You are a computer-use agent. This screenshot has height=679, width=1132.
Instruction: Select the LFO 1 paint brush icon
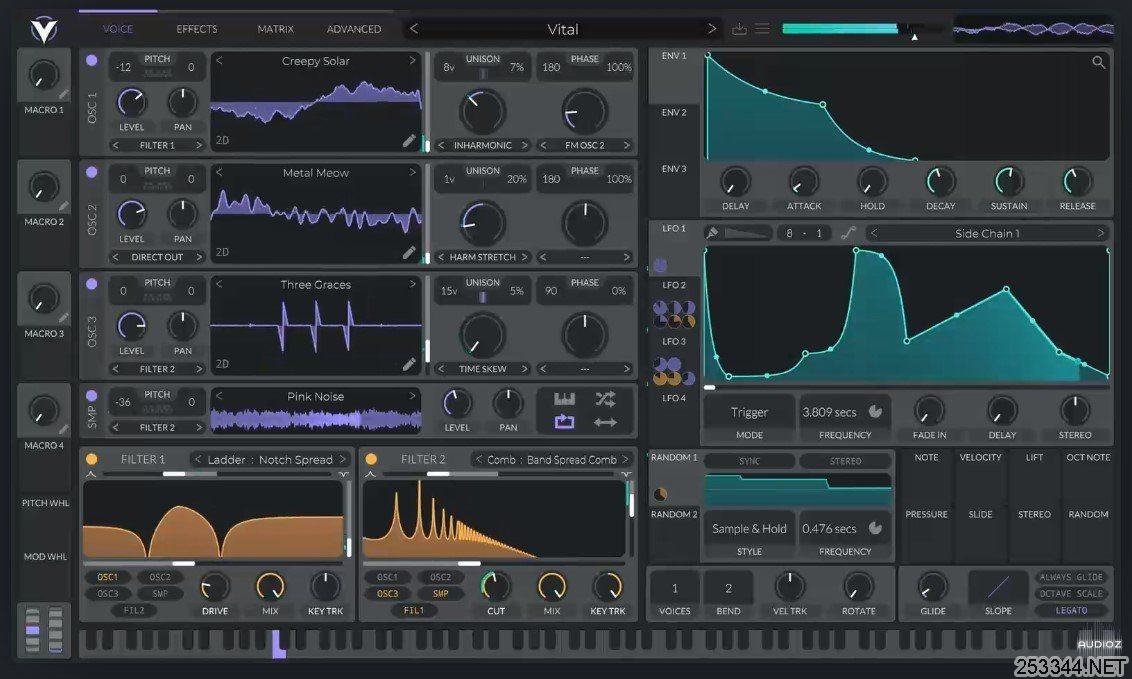712,233
